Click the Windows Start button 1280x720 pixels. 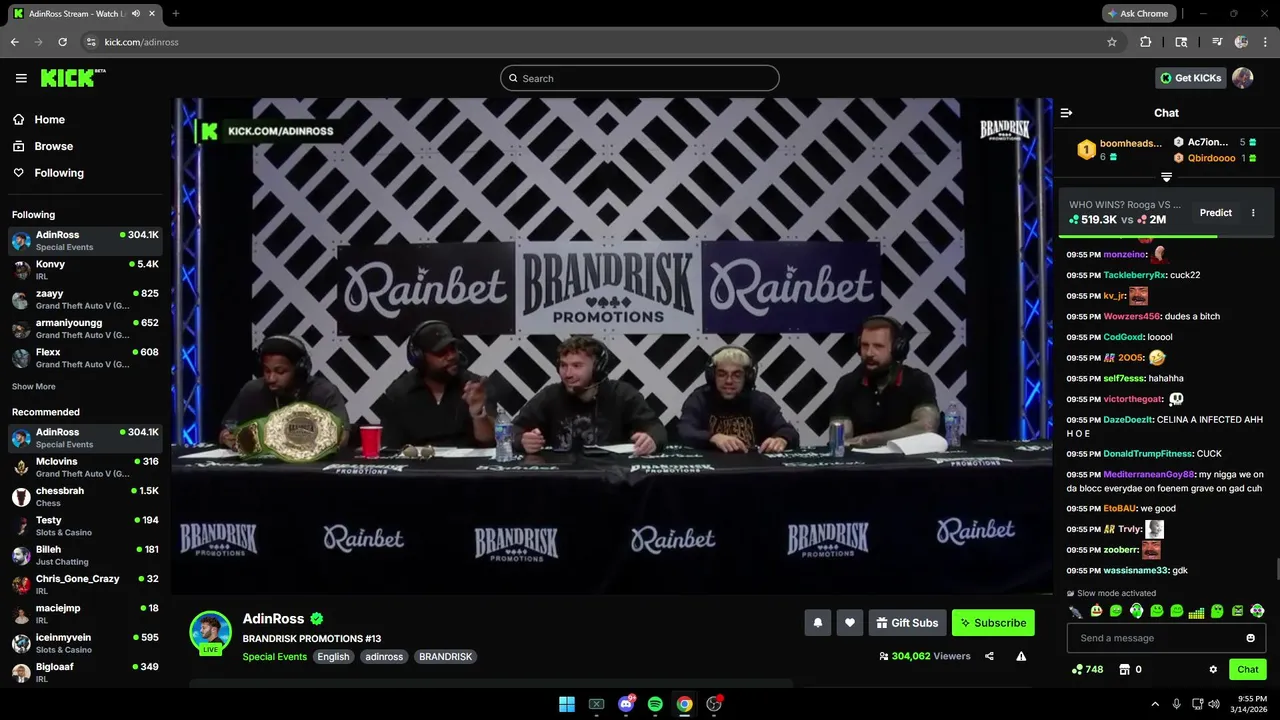(x=567, y=704)
